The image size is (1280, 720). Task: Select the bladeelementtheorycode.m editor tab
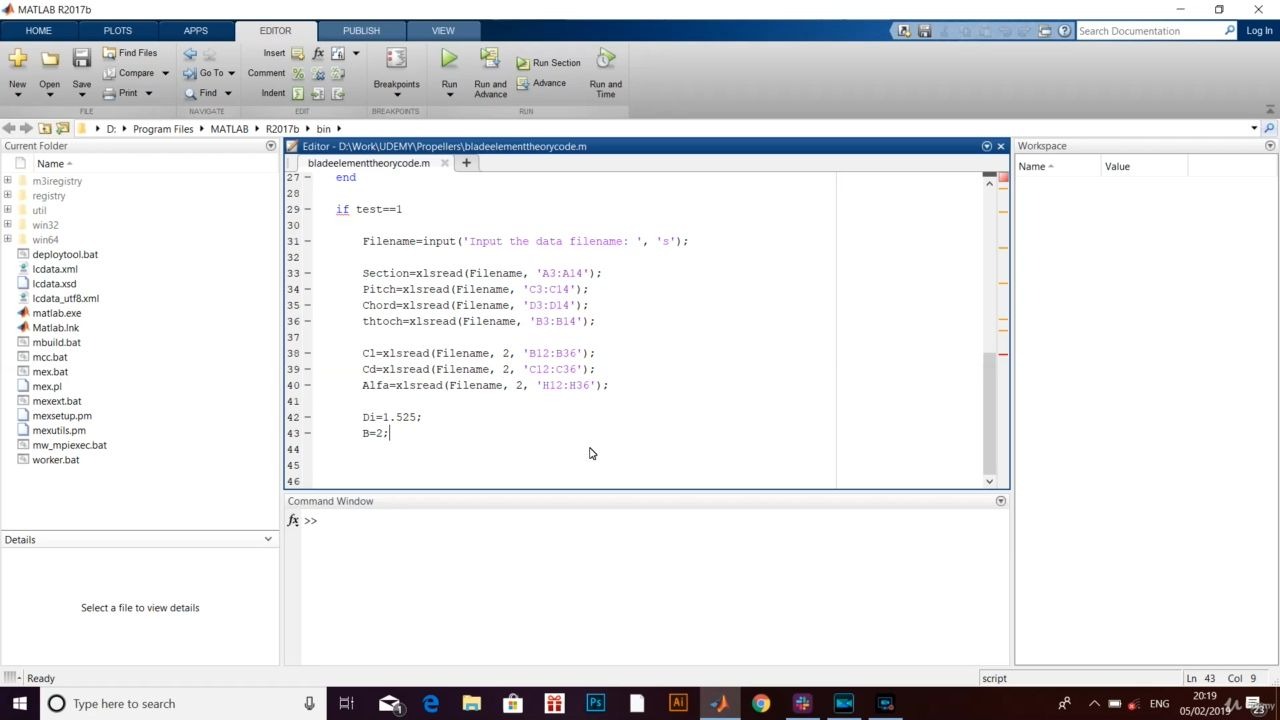(x=369, y=163)
